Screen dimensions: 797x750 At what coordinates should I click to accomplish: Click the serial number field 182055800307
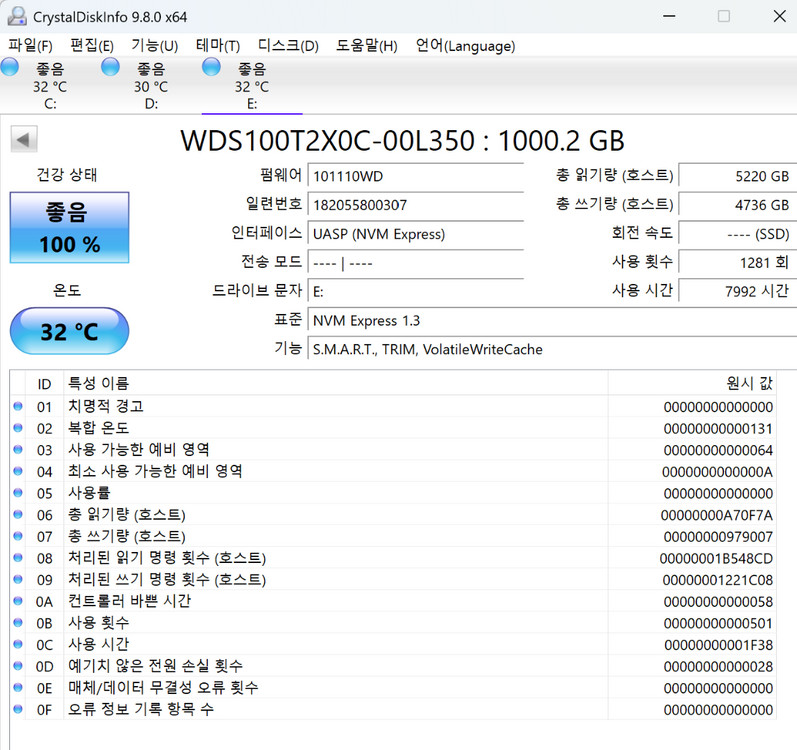pyautogui.click(x=416, y=205)
